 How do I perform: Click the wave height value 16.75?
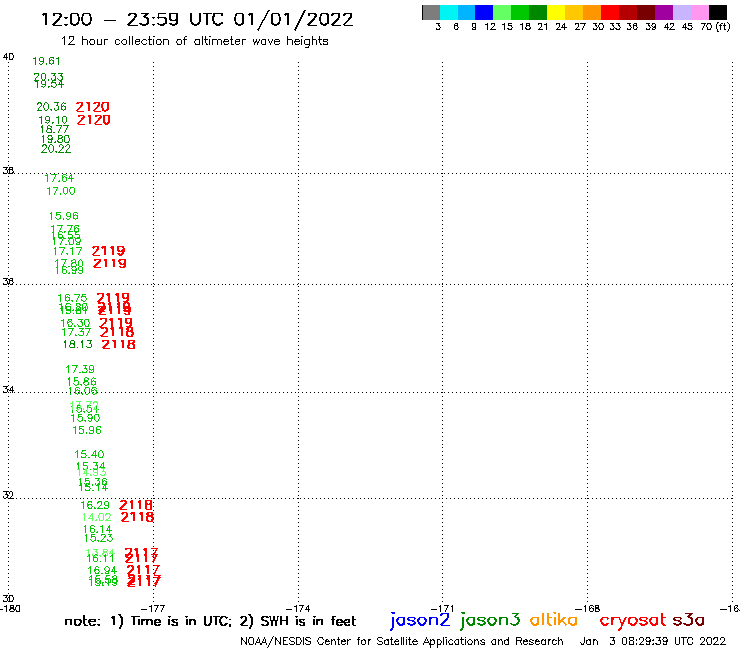coord(72,298)
